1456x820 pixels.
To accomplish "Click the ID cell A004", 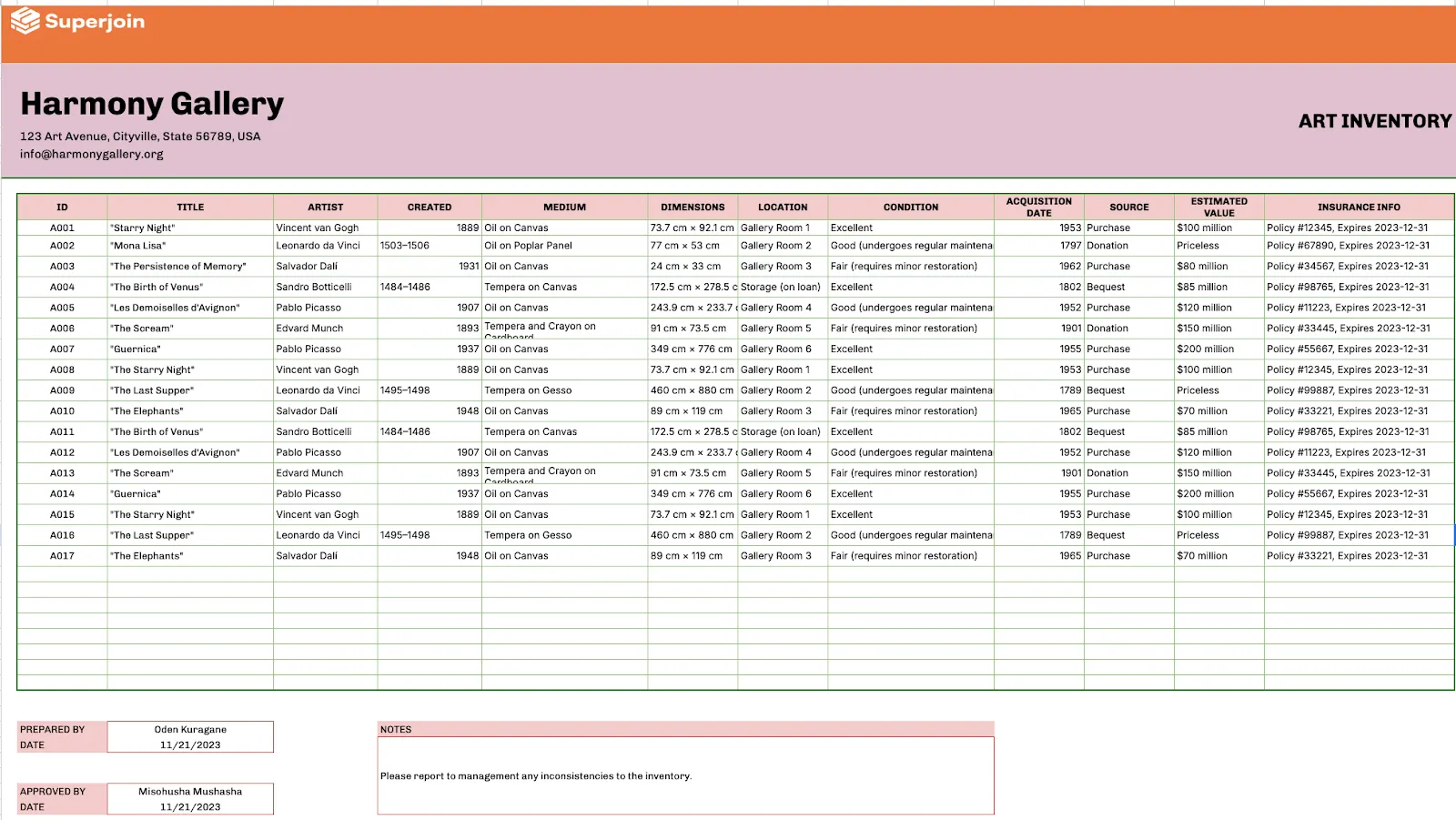I will click(62, 288).
